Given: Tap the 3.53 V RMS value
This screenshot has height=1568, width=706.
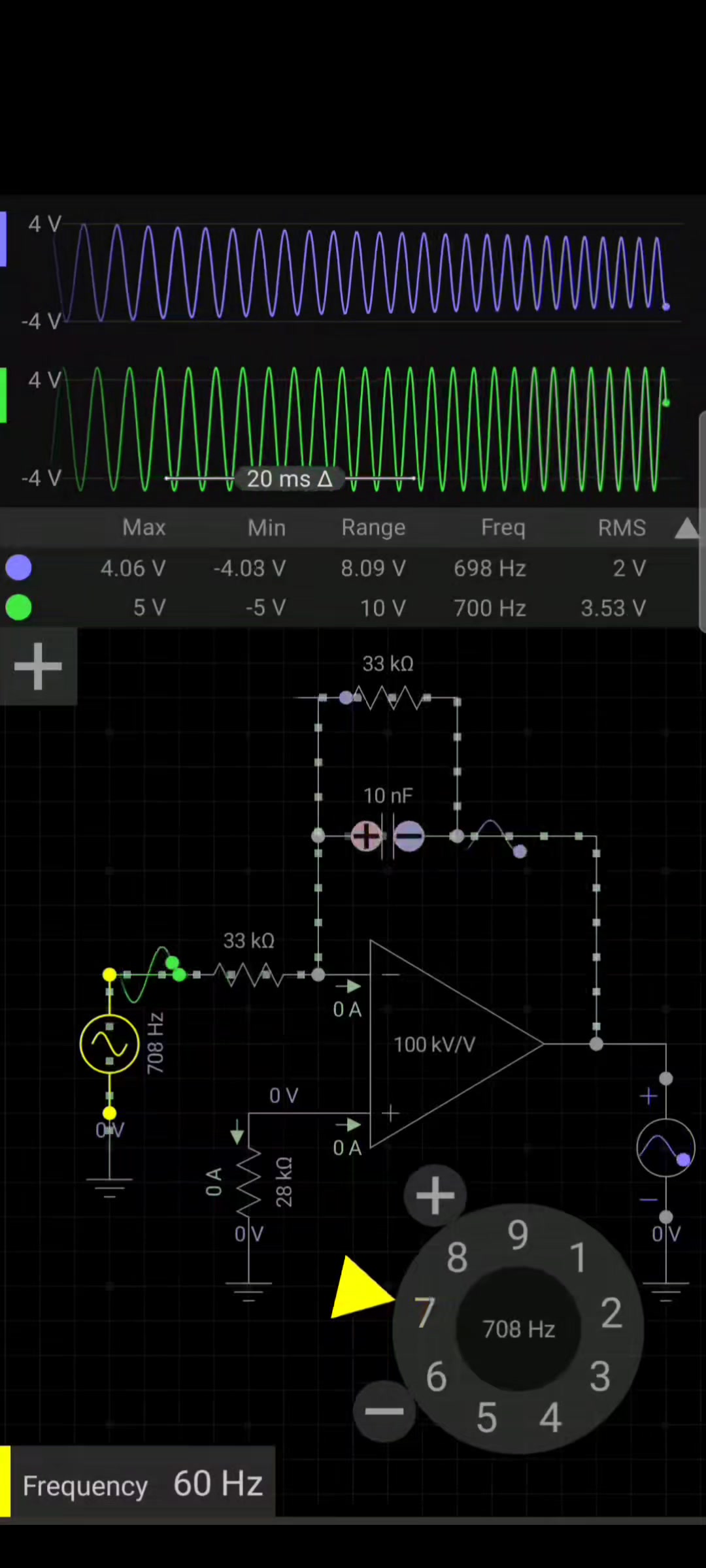Looking at the screenshot, I should pos(613,608).
